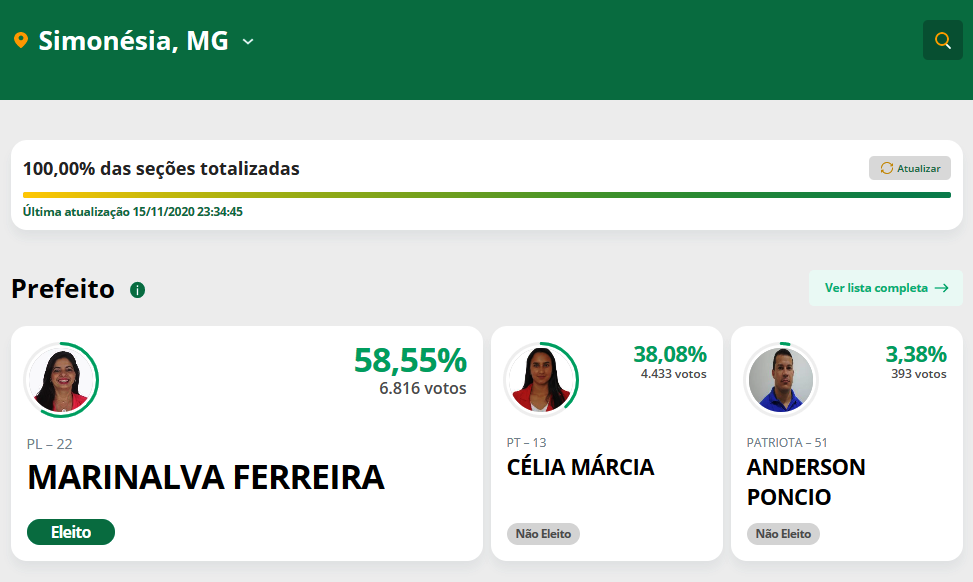Refresh results with the Atualizar button
The width and height of the screenshot is (973, 582).
pyautogui.click(x=910, y=168)
